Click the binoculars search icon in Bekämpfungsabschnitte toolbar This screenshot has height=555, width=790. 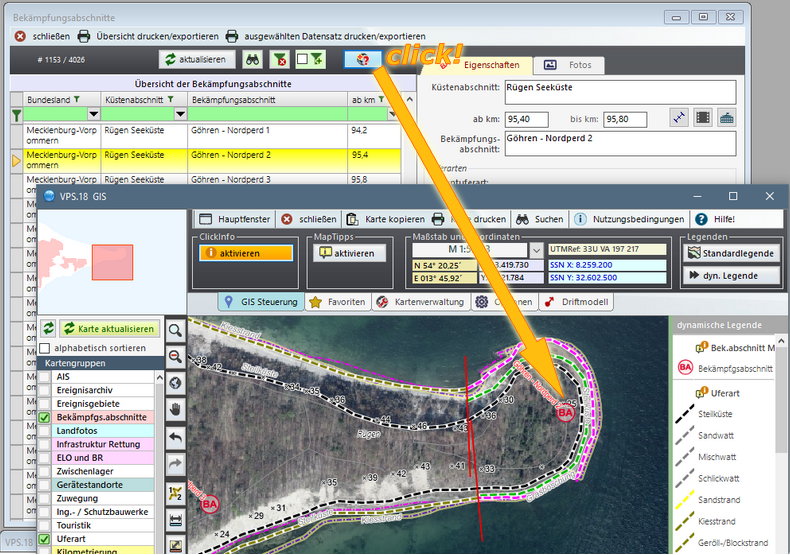(252, 59)
